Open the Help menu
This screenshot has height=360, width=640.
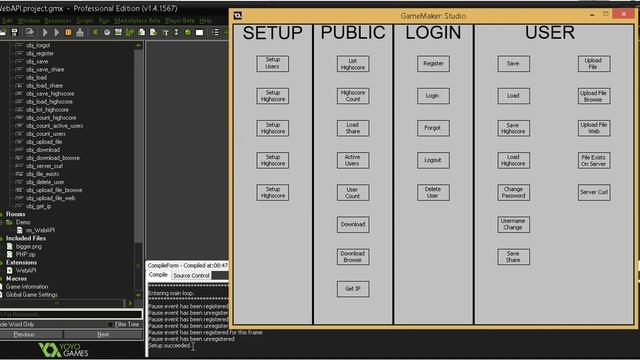click(205, 20)
